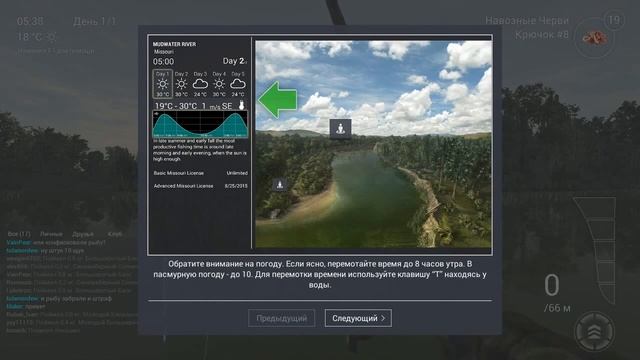640x360 pixels.
Task: Click the Unlimited license value
Action: [237, 173]
